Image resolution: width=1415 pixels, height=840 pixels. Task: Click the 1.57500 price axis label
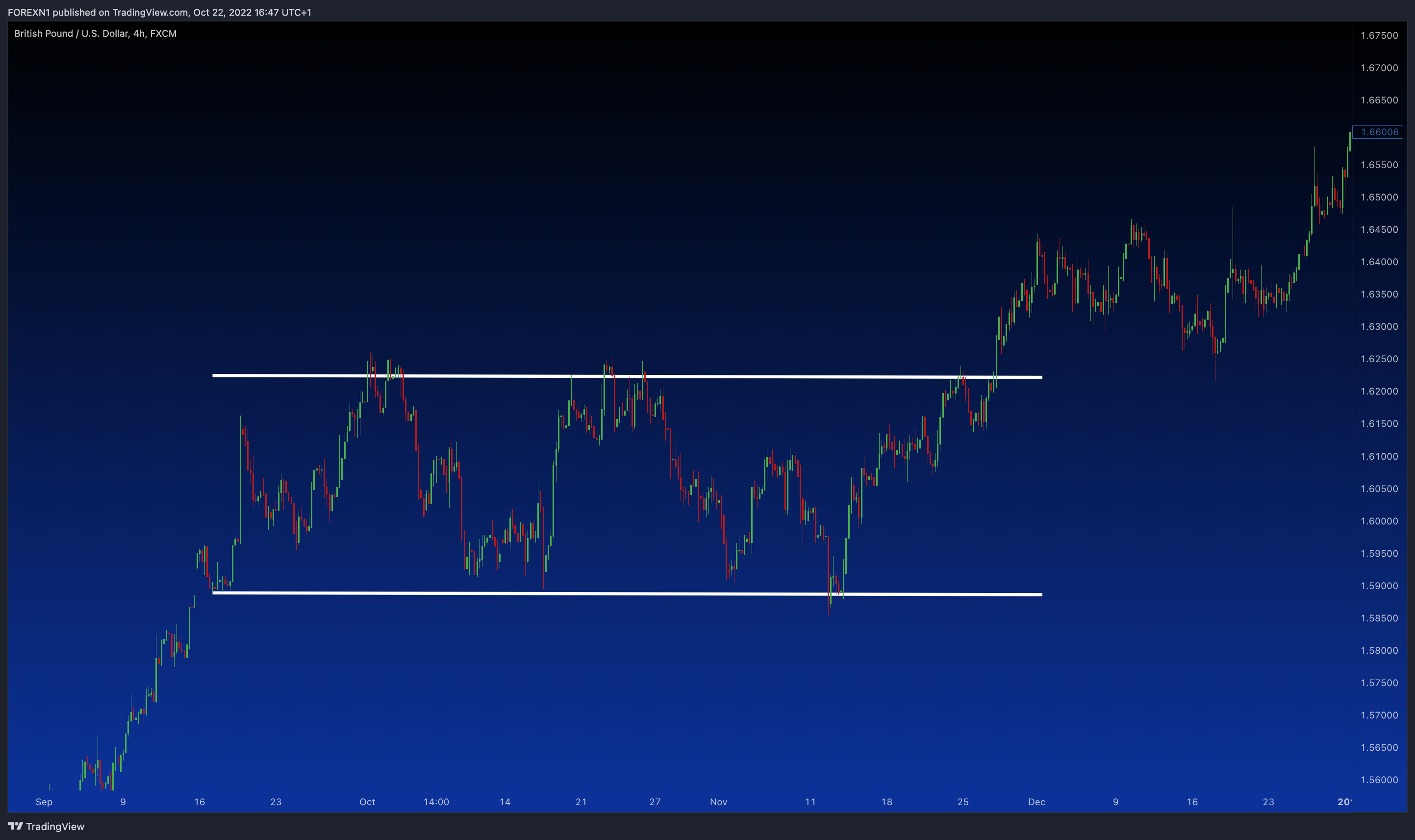(1379, 683)
